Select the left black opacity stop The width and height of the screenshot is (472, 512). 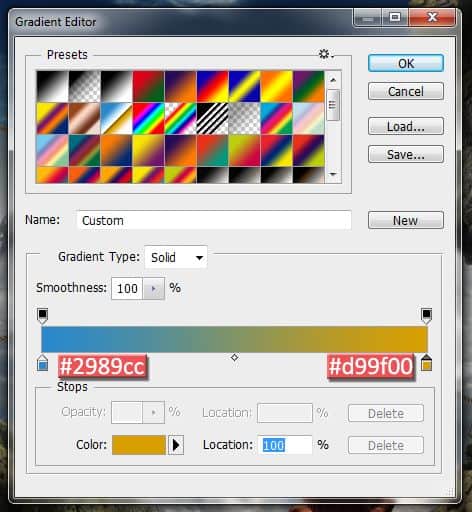tap(43, 316)
